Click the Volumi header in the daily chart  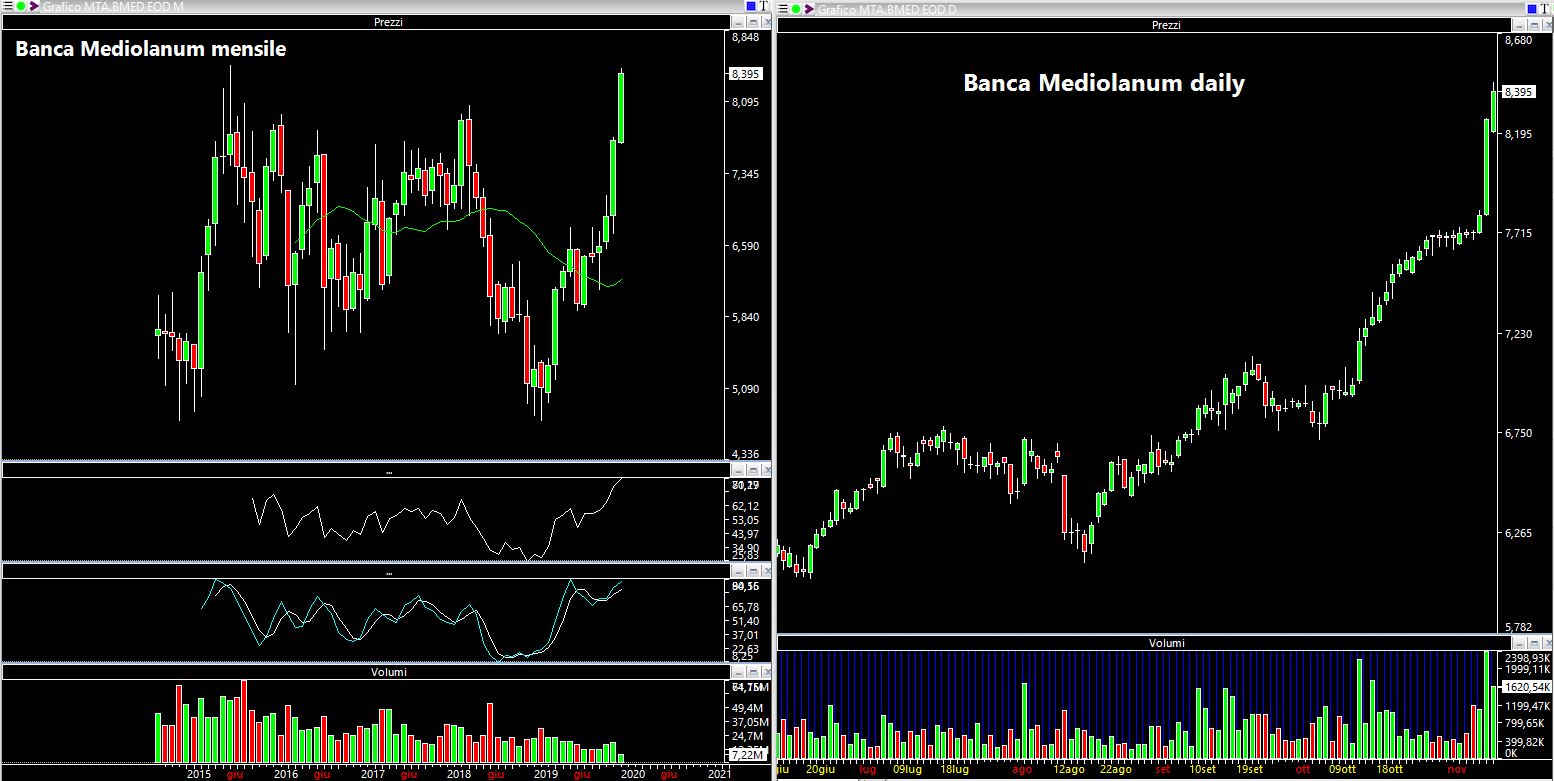click(x=1167, y=643)
